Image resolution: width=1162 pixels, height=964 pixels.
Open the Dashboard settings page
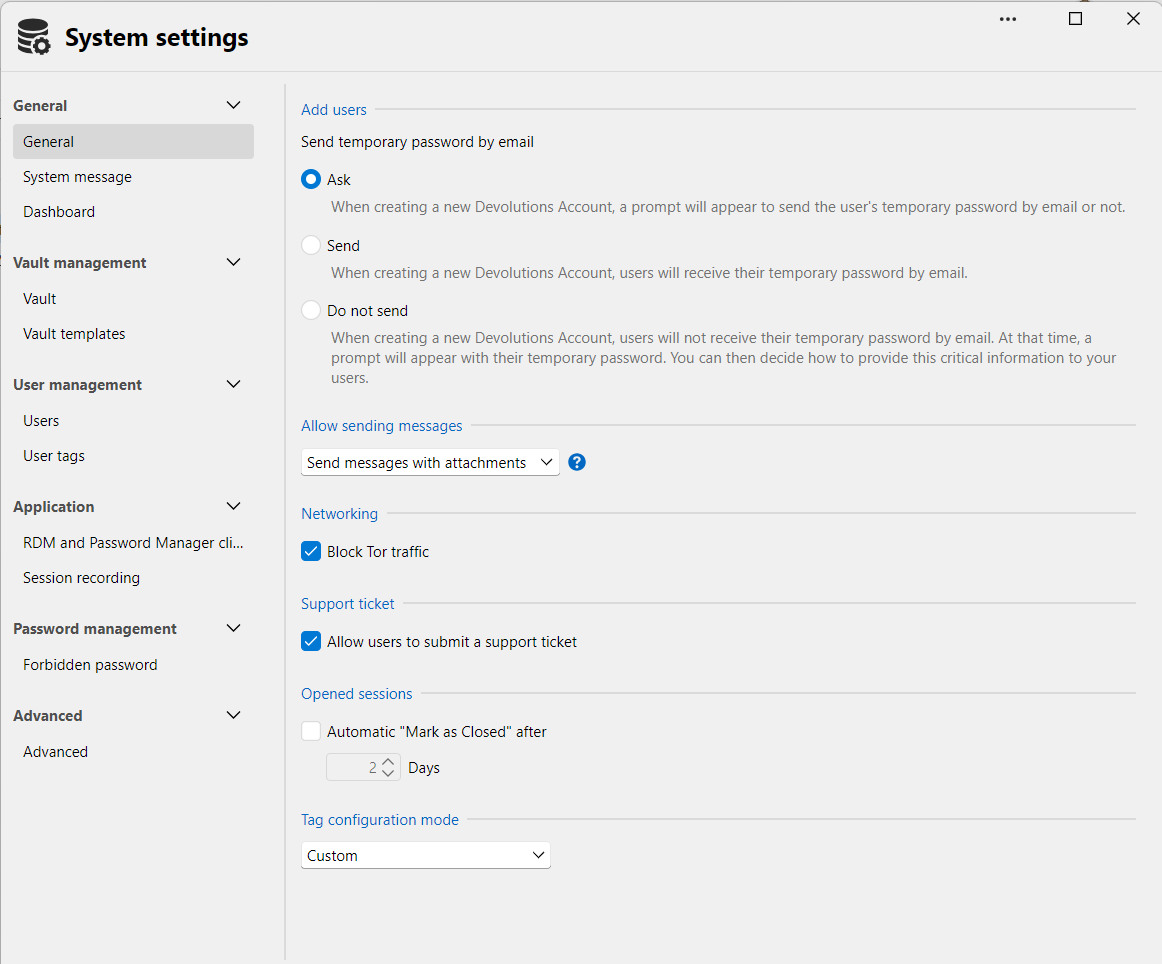(59, 212)
